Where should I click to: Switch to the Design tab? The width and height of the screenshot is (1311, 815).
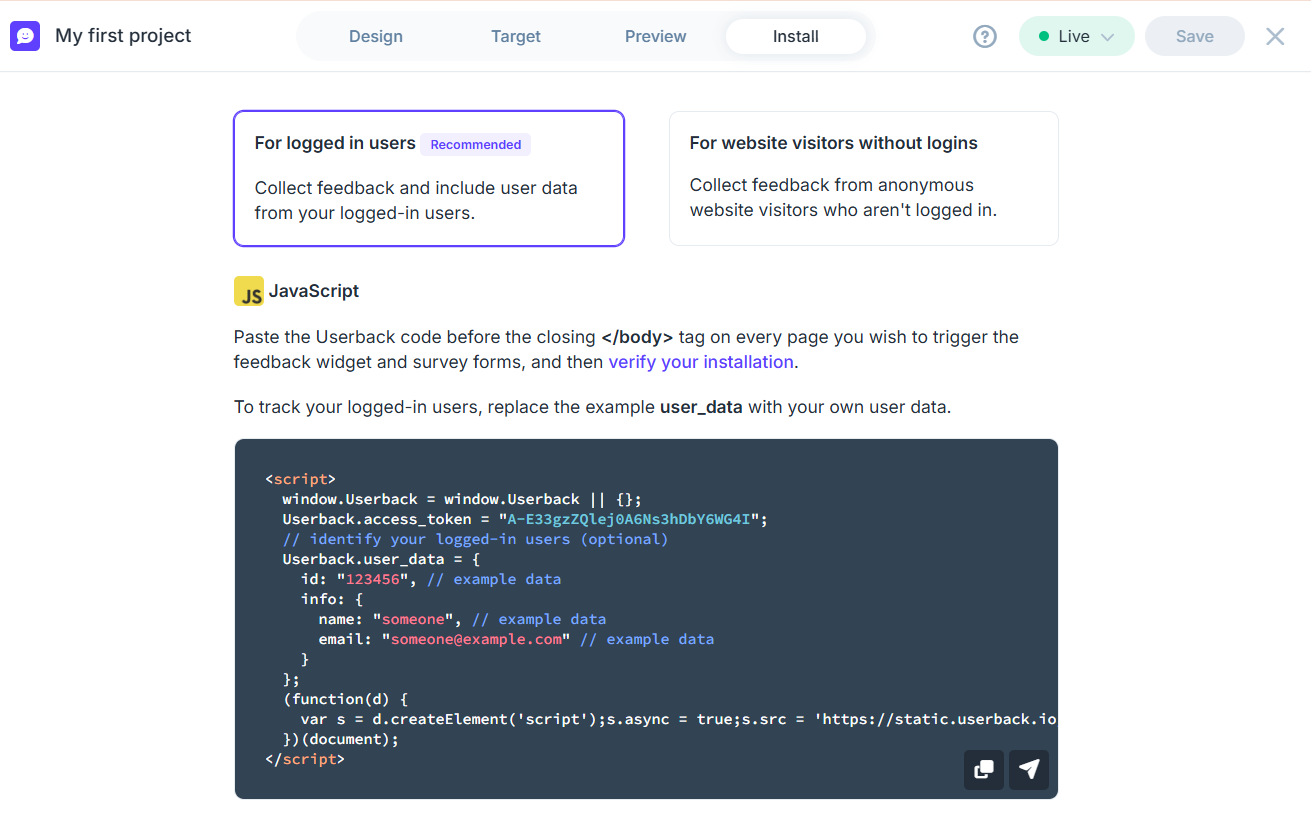coord(376,36)
